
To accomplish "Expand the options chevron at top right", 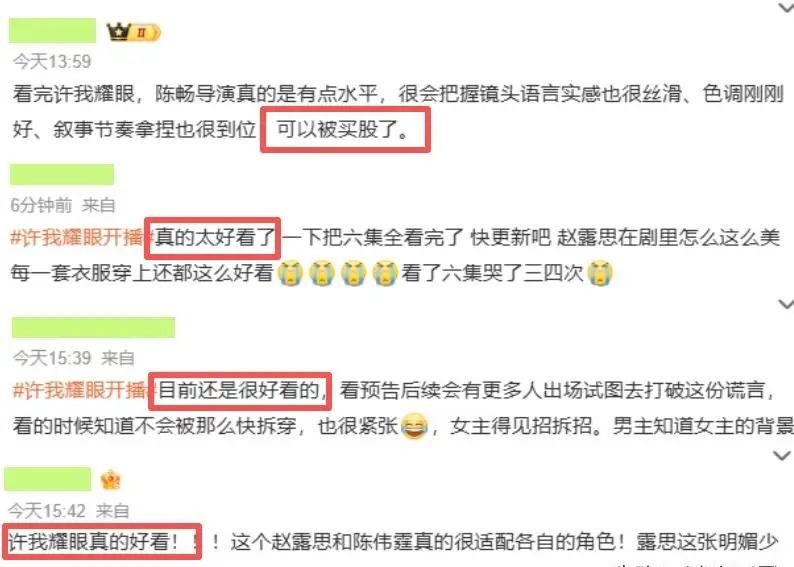I will [x=785, y=7].
